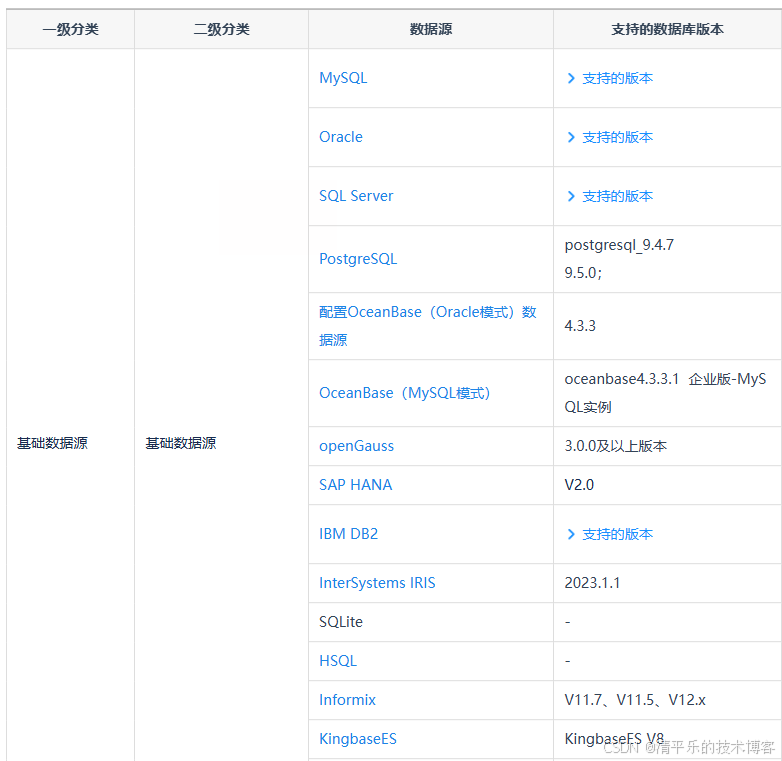Open the SAP HANA link
Image resolution: width=782 pixels, height=761 pixels.
(x=356, y=485)
